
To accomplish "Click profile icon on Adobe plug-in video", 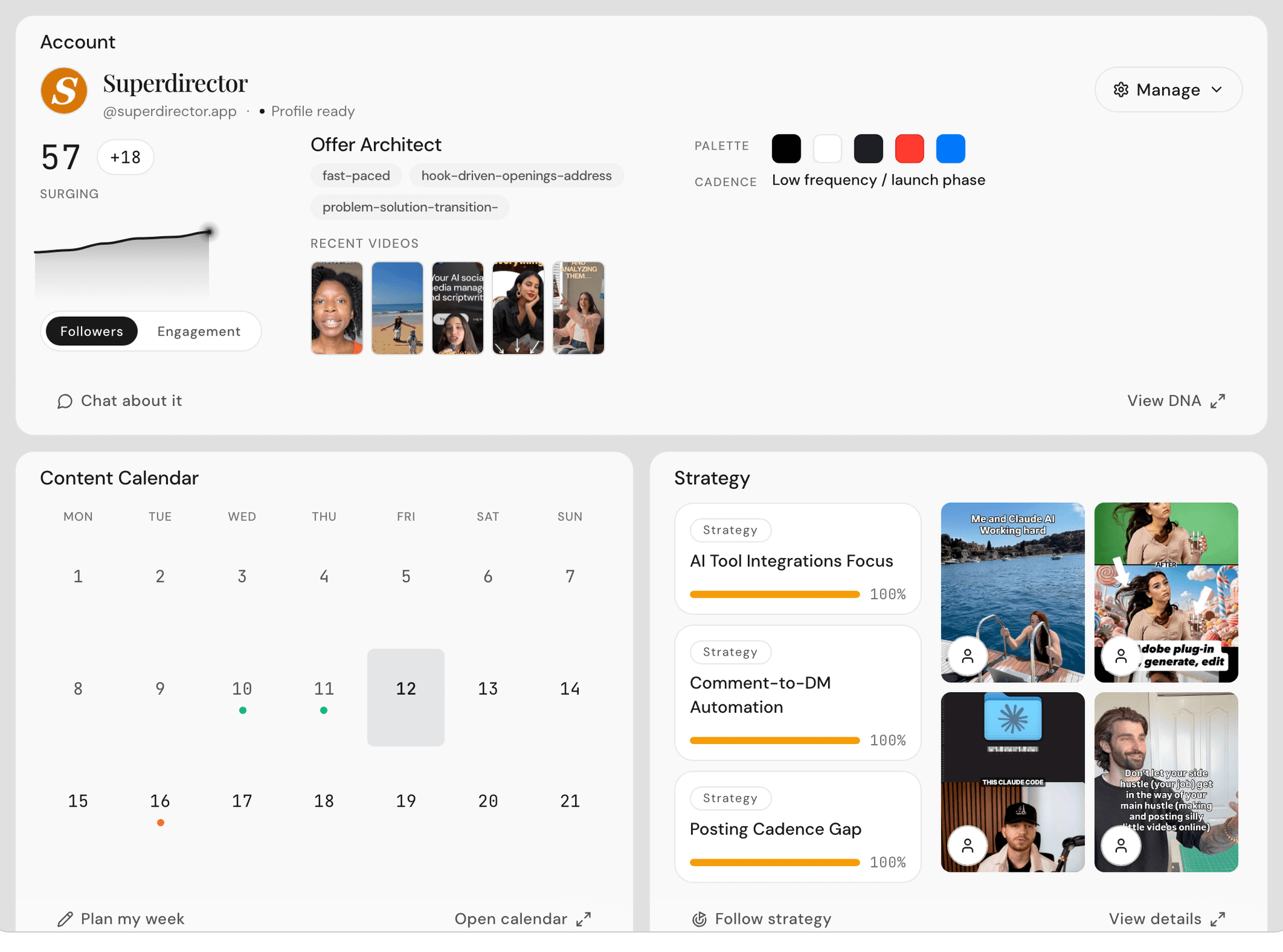I will pyautogui.click(x=1121, y=656).
